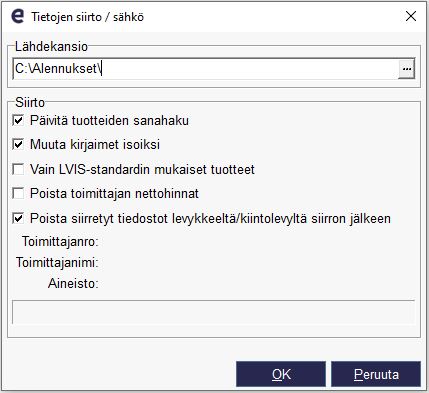The height and width of the screenshot is (393, 429).
Task: Click into the Lähdekansio path field
Action: point(205,69)
